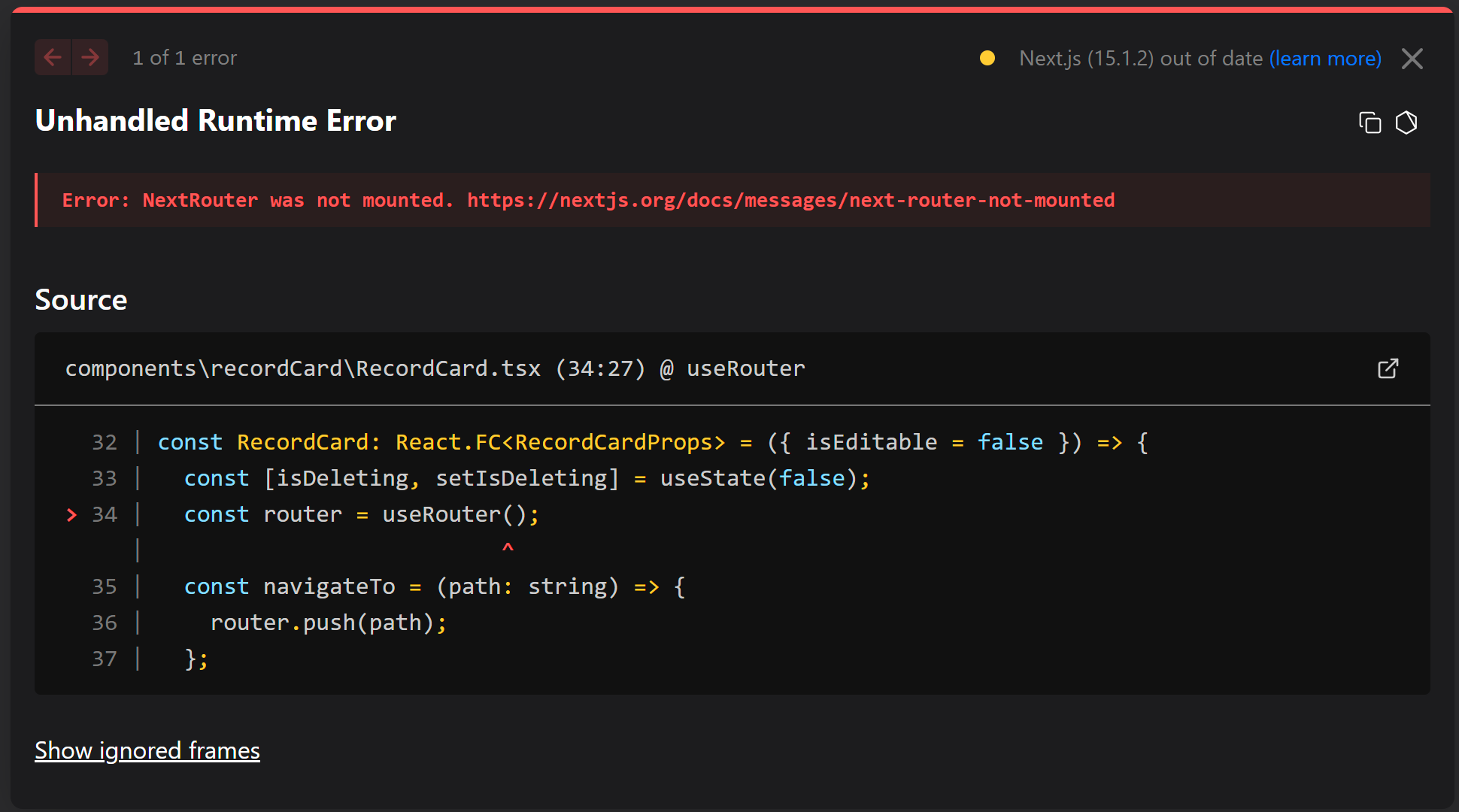Go to the next error arrow
This screenshot has height=812, width=1459.
90,57
